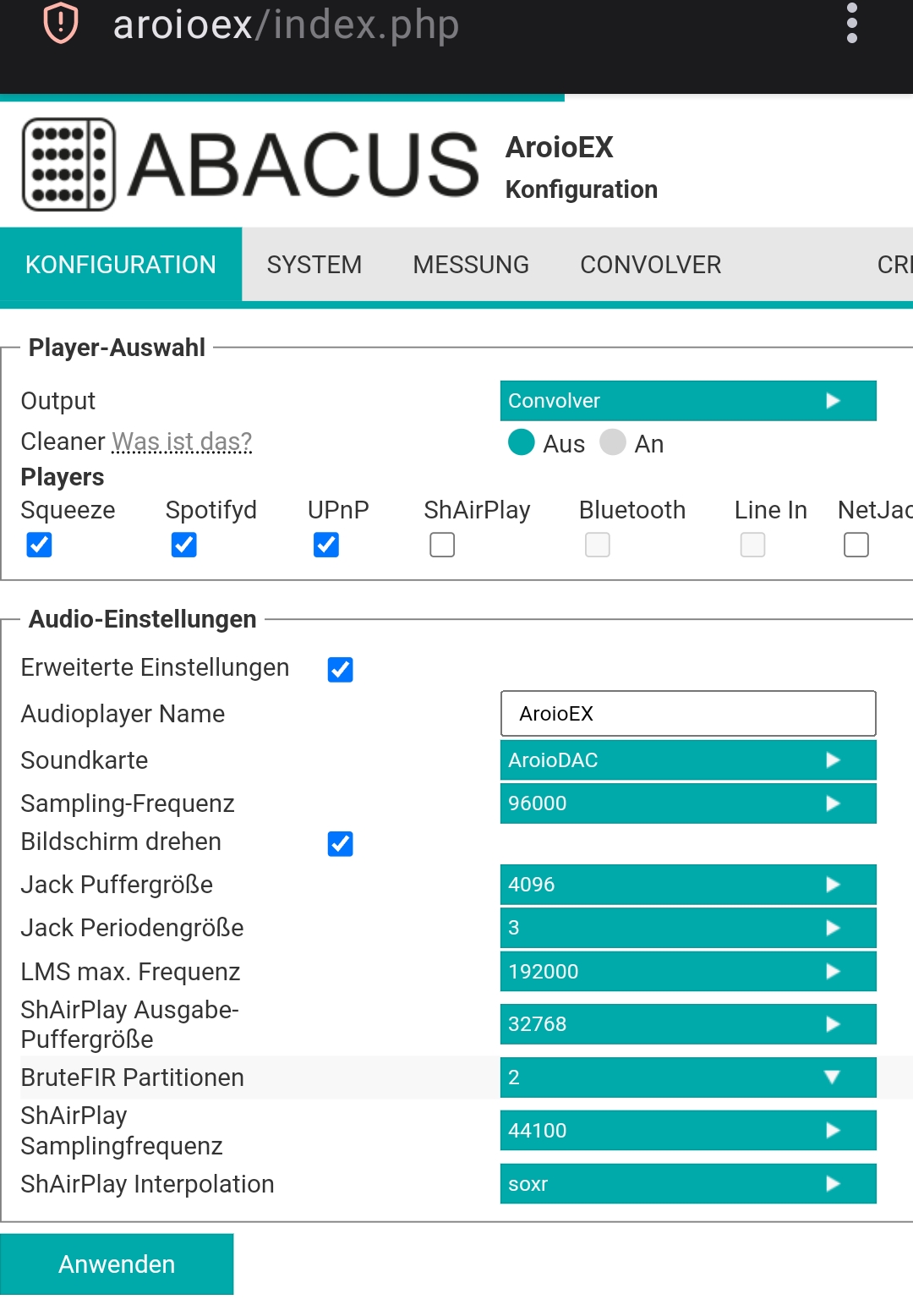The image size is (913, 1316).
Task: Tap the browser security warning shield icon
Action: pyautogui.click(x=61, y=23)
